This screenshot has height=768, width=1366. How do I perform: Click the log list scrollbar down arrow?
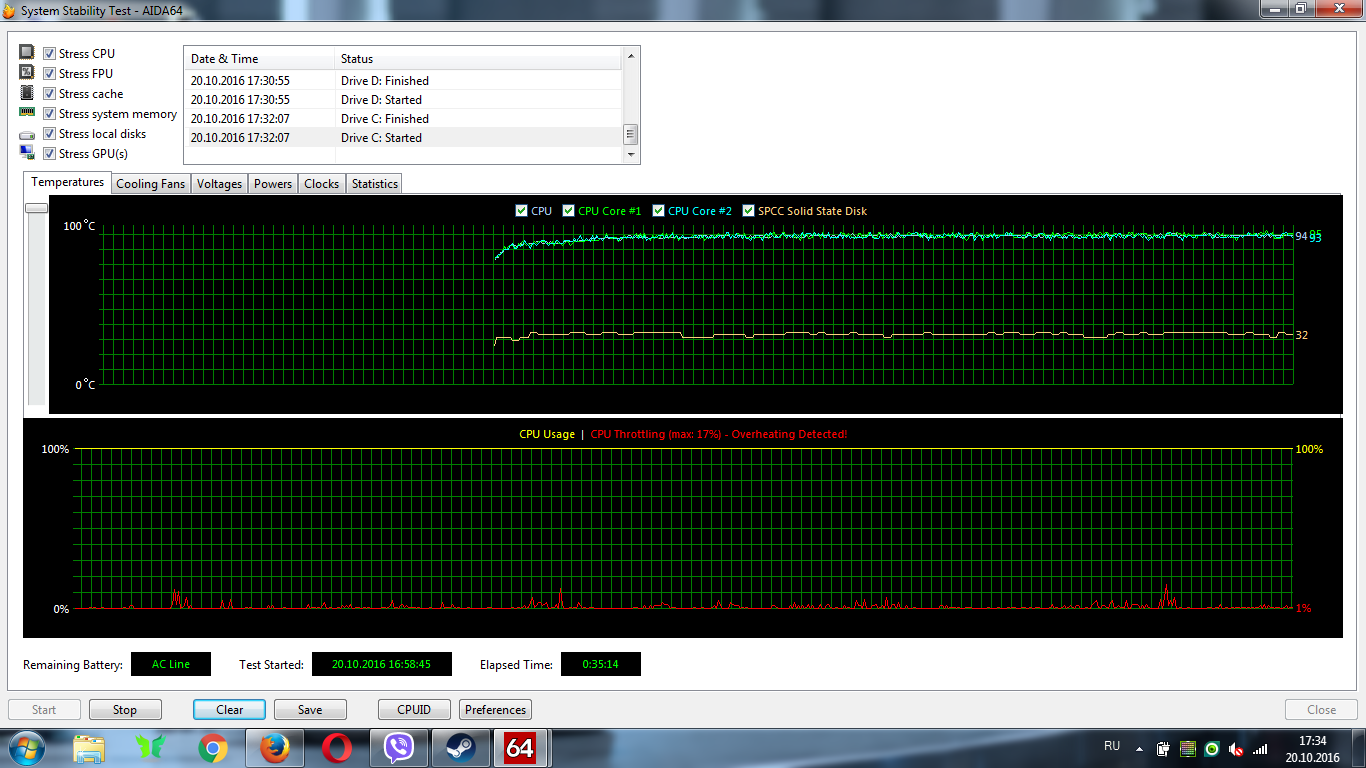630,155
